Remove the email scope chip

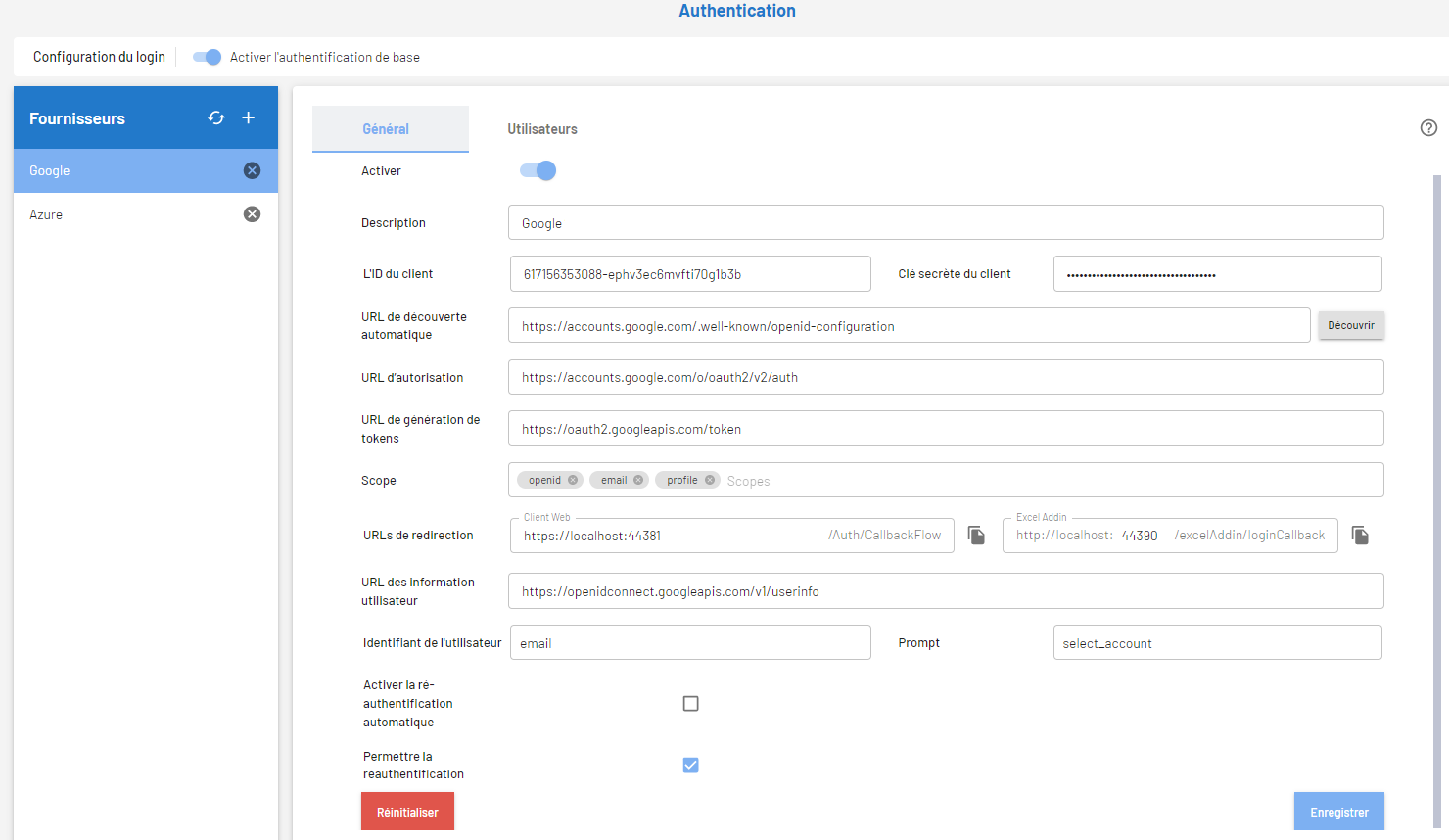click(x=638, y=480)
